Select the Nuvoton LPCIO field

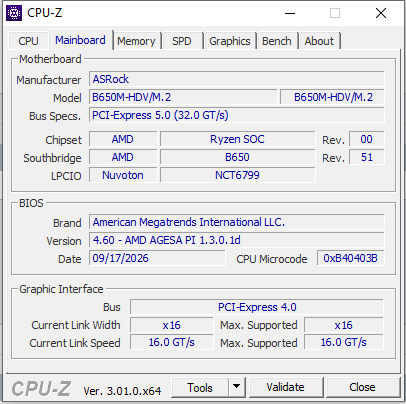[123, 175]
